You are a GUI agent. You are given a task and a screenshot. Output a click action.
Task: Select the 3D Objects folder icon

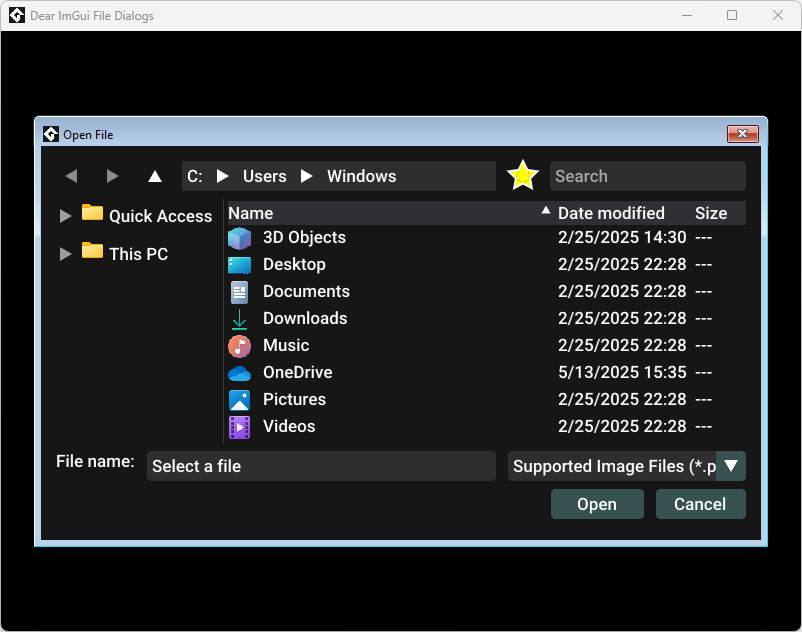pos(239,238)
